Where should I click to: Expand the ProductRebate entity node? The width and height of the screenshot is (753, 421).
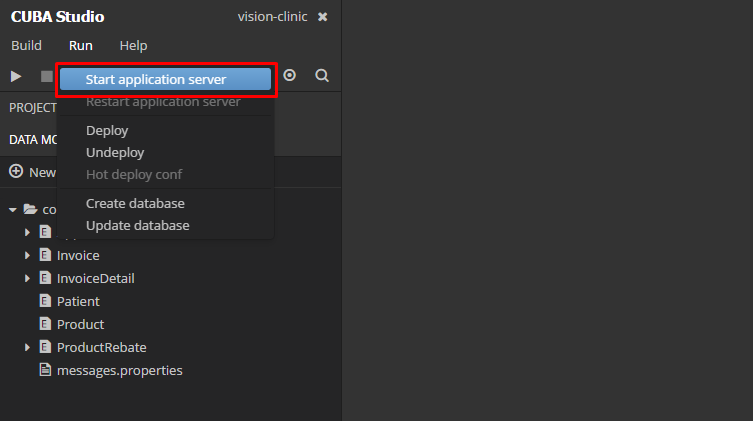tap(28, 347)
